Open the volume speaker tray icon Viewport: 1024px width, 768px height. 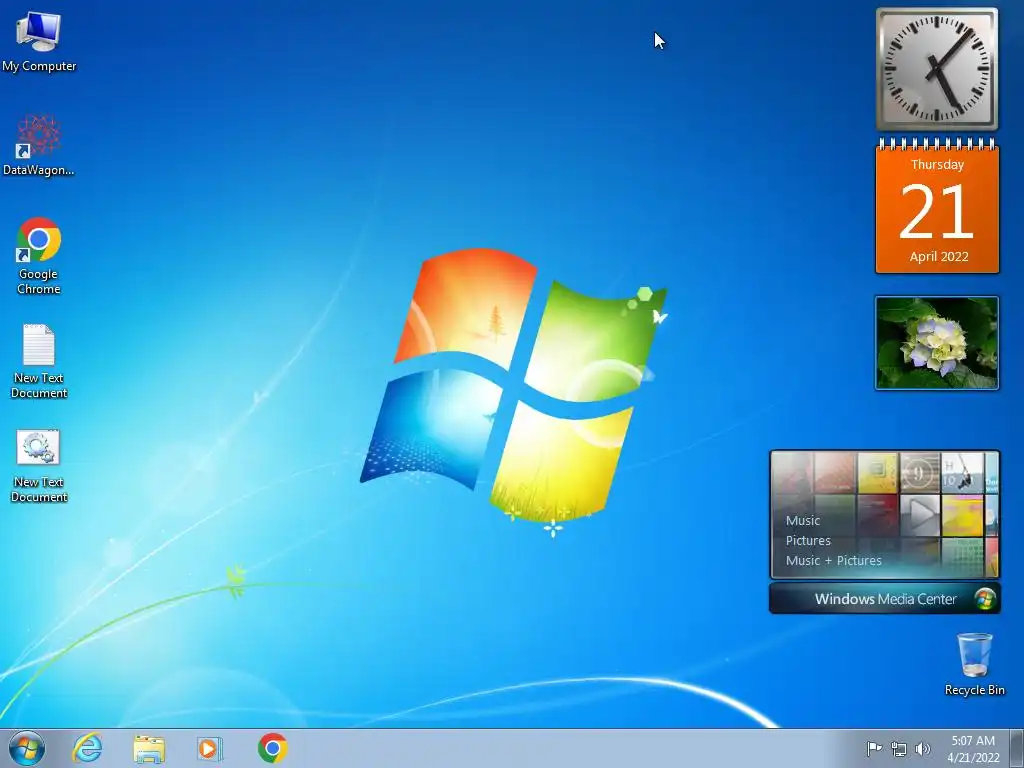pyautogui.click(x=923, y=749)
